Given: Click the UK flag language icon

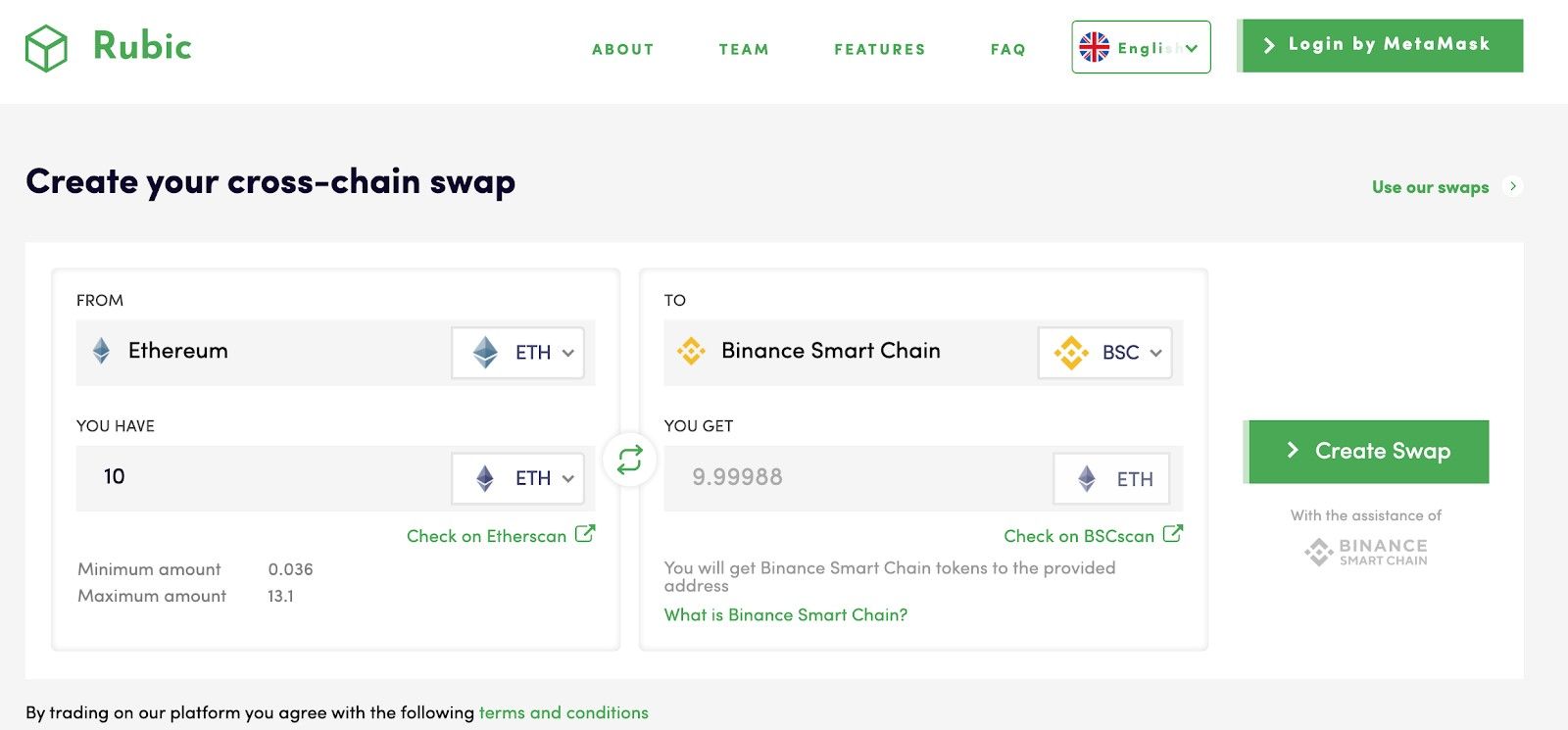Looking at the screenshot, I should (x=1095, y=47).
